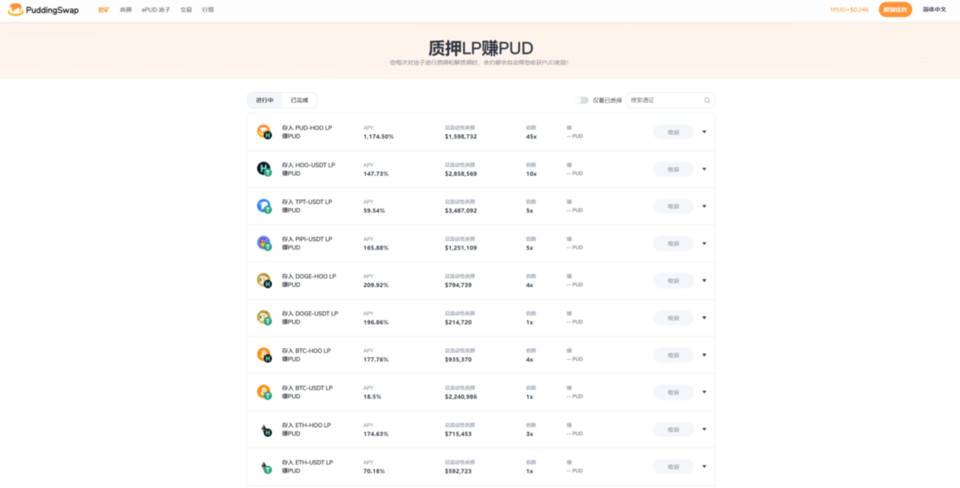The height and width of the screenshot is (488, 960).
Task: Click the $214,720 liquidity value
Action: (x=459, y=323)
